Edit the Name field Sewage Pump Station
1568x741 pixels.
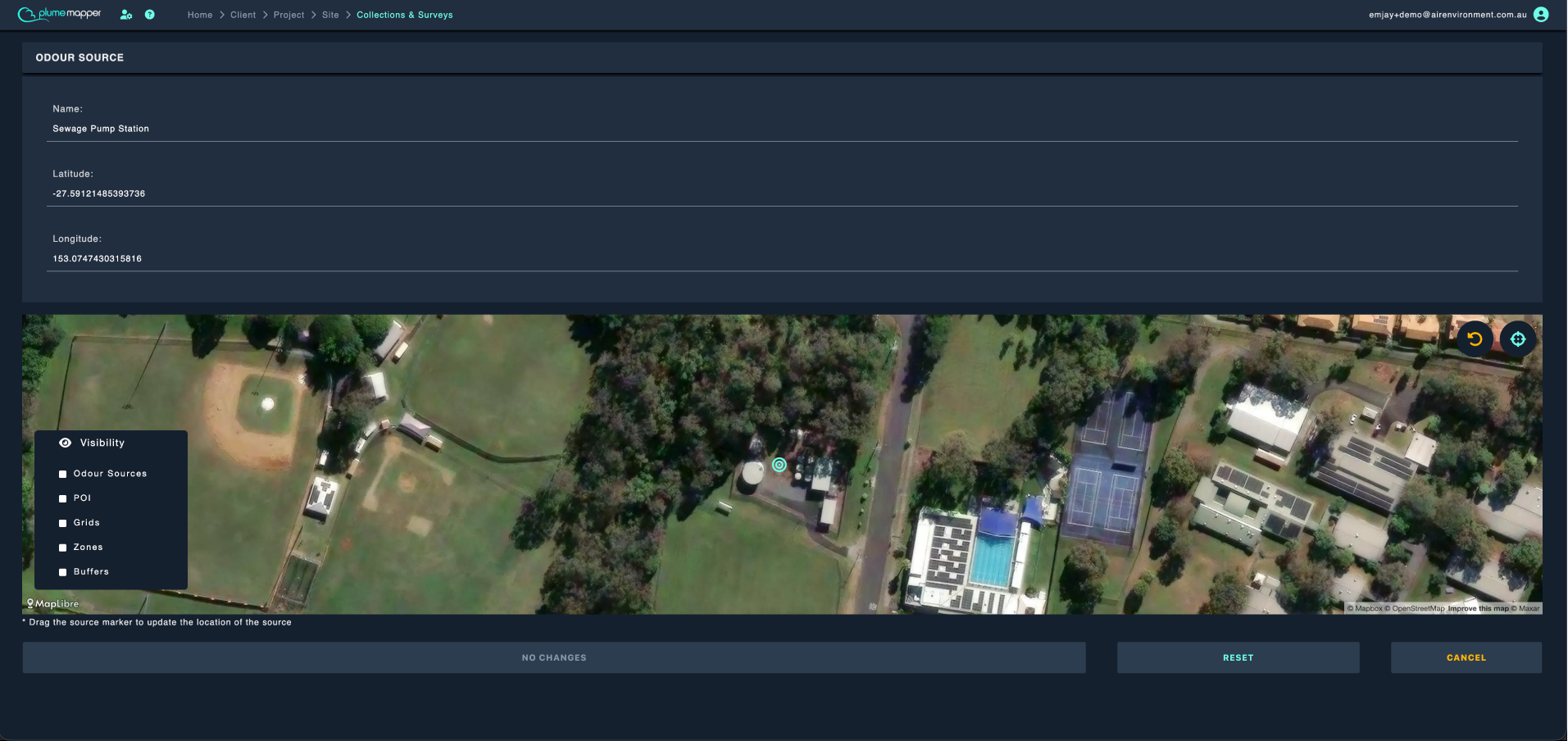(x=782, y=129)
